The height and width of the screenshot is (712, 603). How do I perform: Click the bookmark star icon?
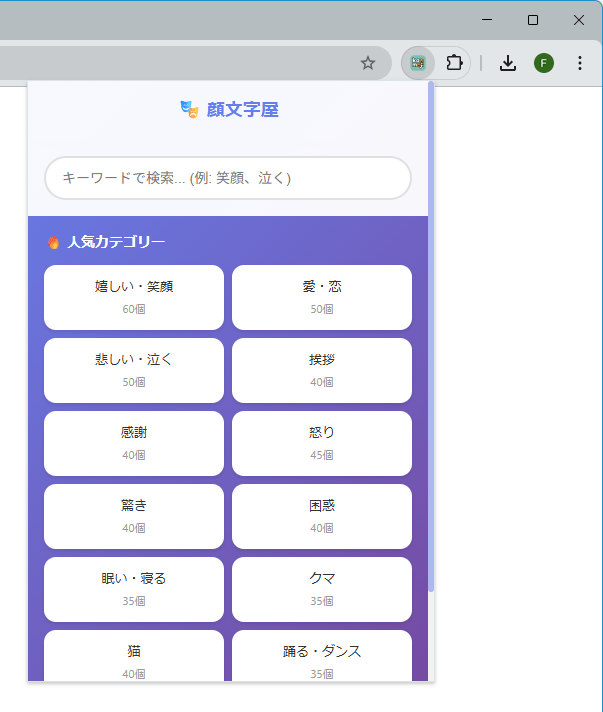[x=368, y=63]
